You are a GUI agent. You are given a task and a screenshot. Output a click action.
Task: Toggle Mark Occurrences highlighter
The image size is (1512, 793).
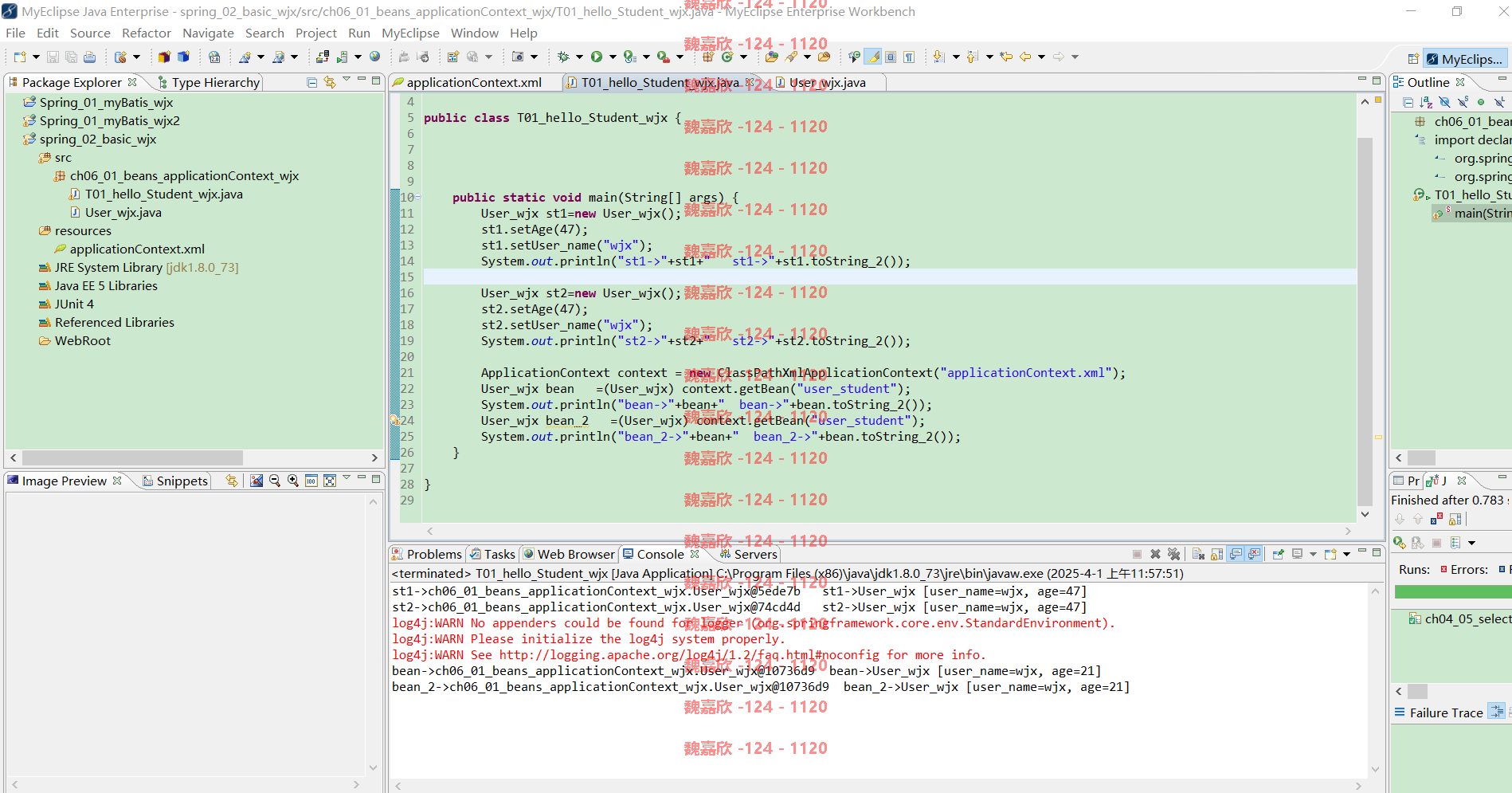(x=874, y=57)
